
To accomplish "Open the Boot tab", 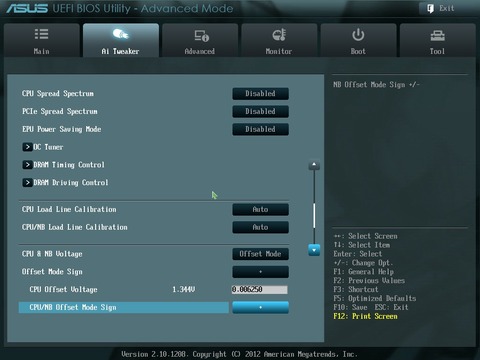I will coord(358,40).
